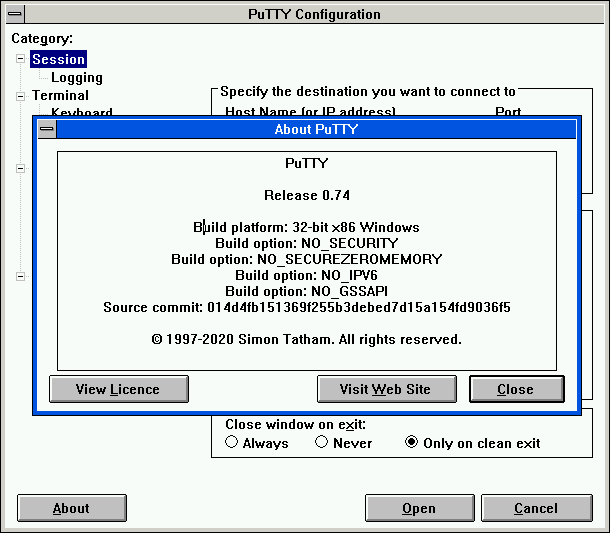Viewport: 610px width, 533px height.
Task: Click Visit Web Site button
Action: (387, 389)
